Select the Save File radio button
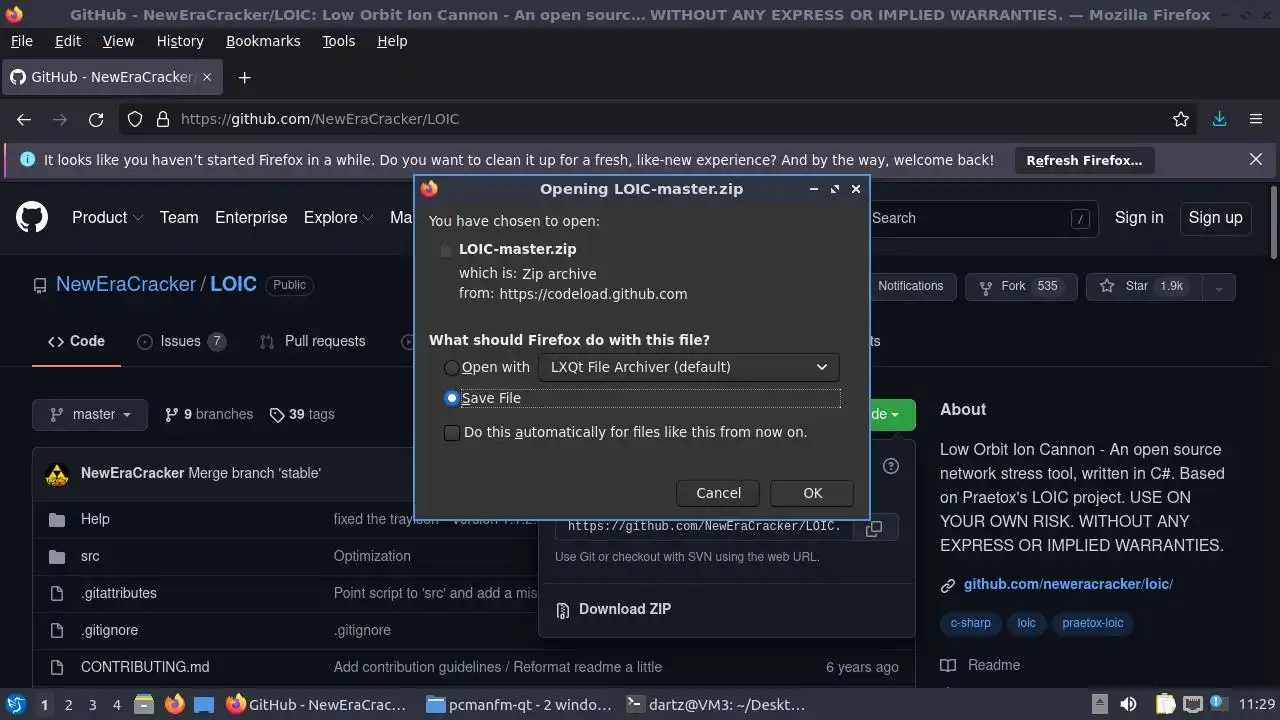The height and width of the screenshot is (720, 1280). coord(452,398)
